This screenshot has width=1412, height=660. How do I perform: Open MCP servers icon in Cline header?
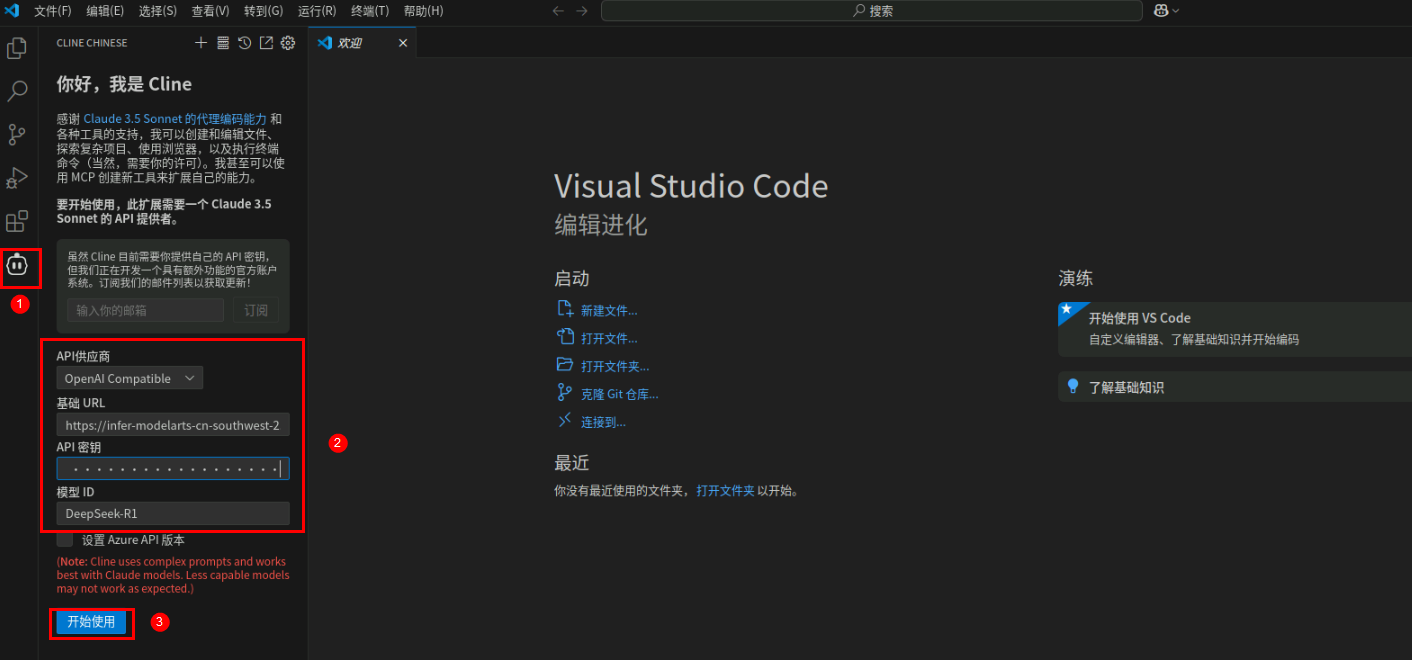point(223,43)
